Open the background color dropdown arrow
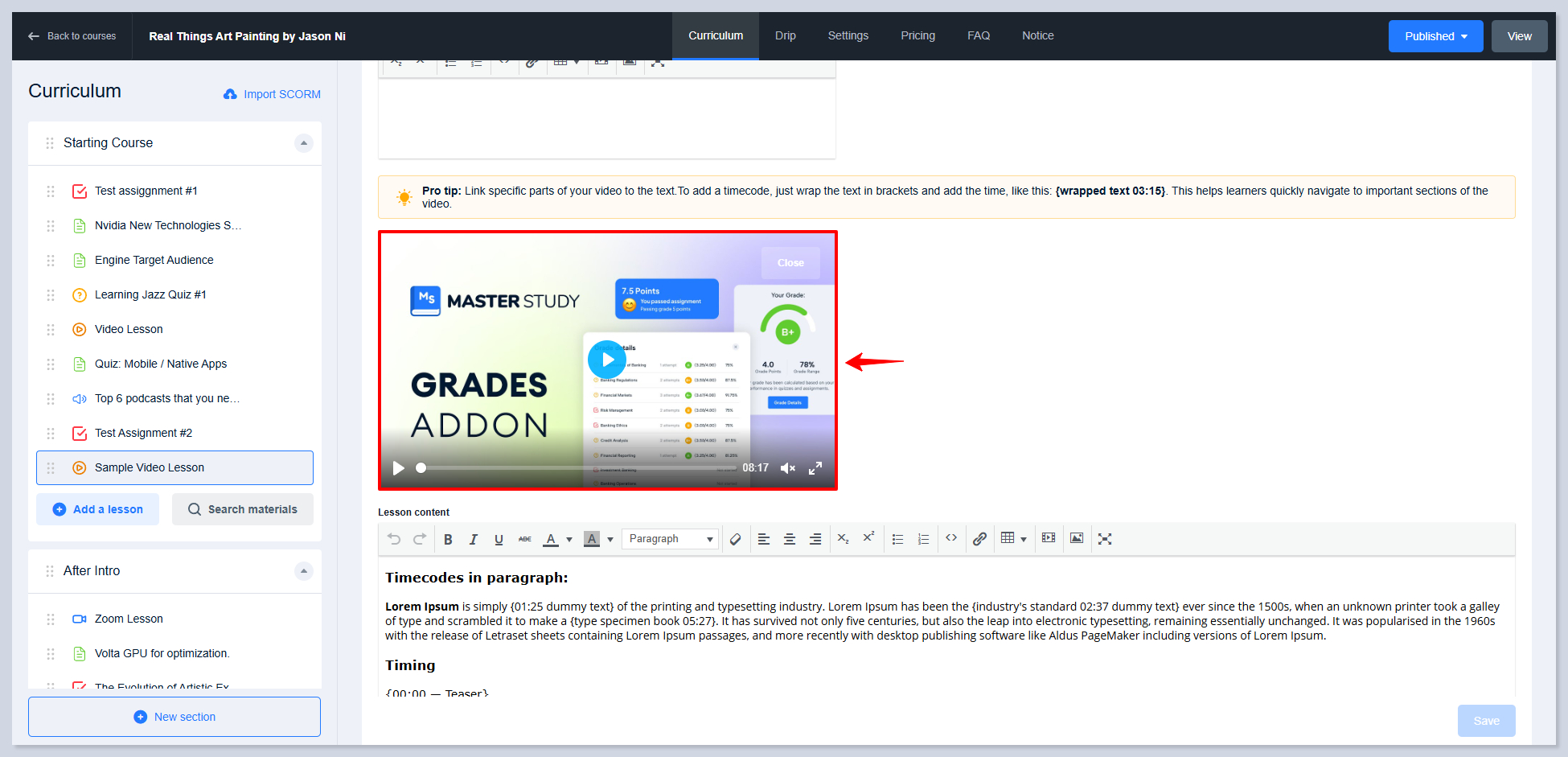 pos(610,539)
